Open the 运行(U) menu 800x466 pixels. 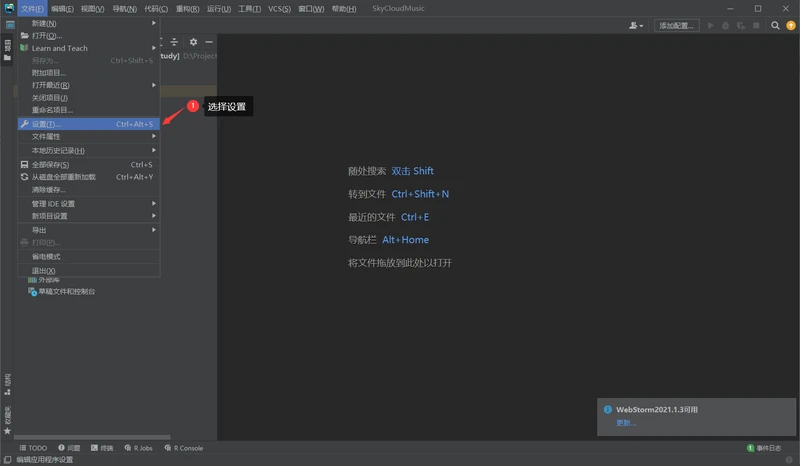[x=219, y=9]
